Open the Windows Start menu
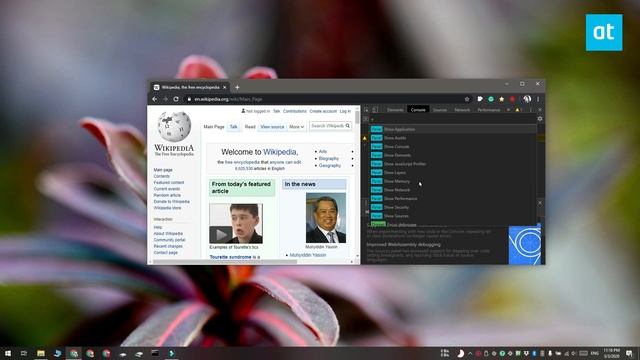Image resolution: width=640 pixels, height=360 pixels. (8, 353)
